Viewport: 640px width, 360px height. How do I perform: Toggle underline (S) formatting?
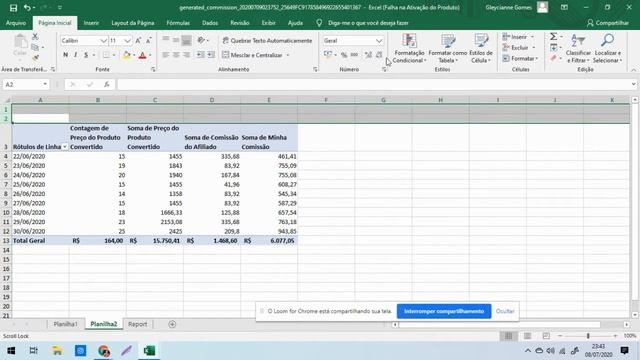point(86,55)
